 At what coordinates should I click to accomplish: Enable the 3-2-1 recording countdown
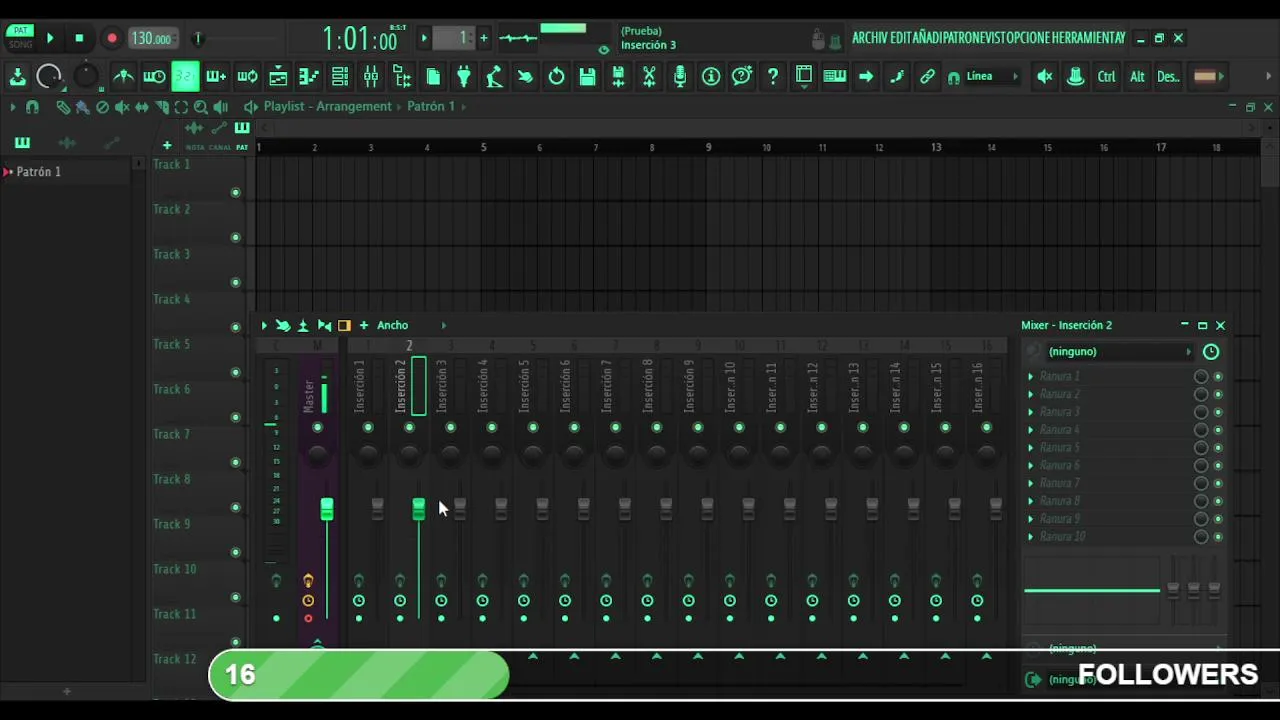pyautogui.click(x=185, y=76)
